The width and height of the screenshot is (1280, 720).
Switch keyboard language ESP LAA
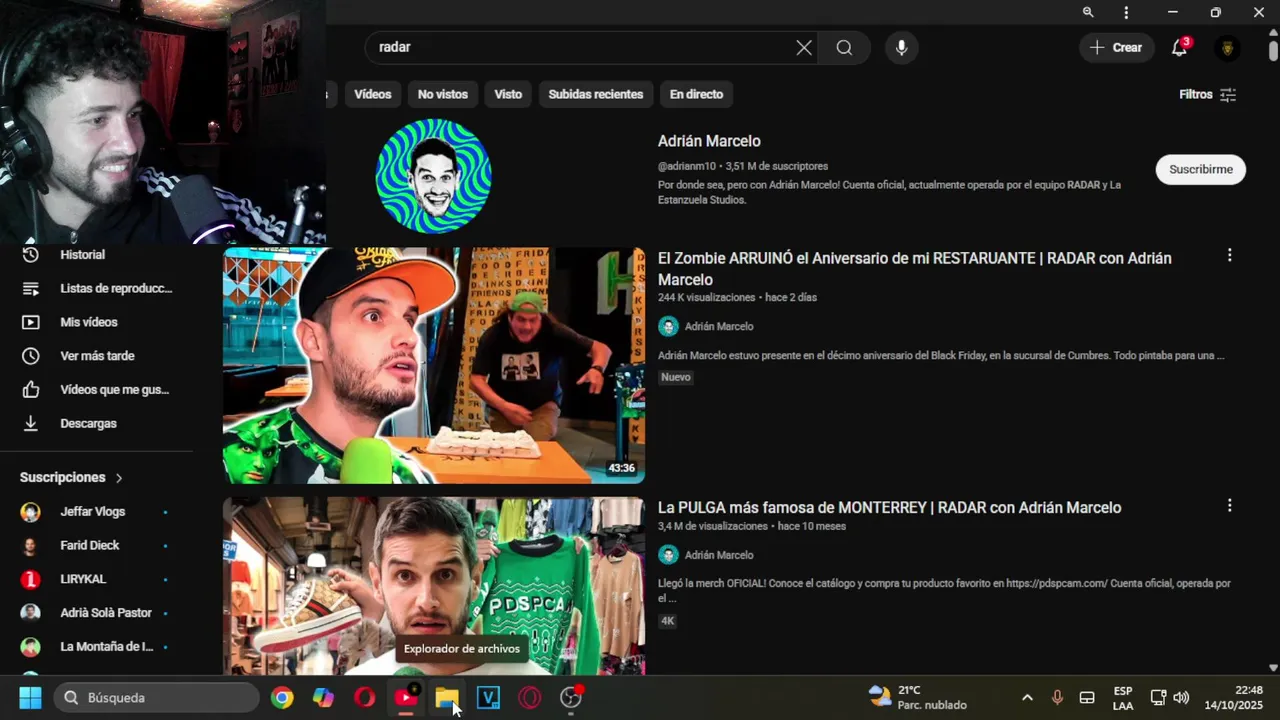point(1123,698)
